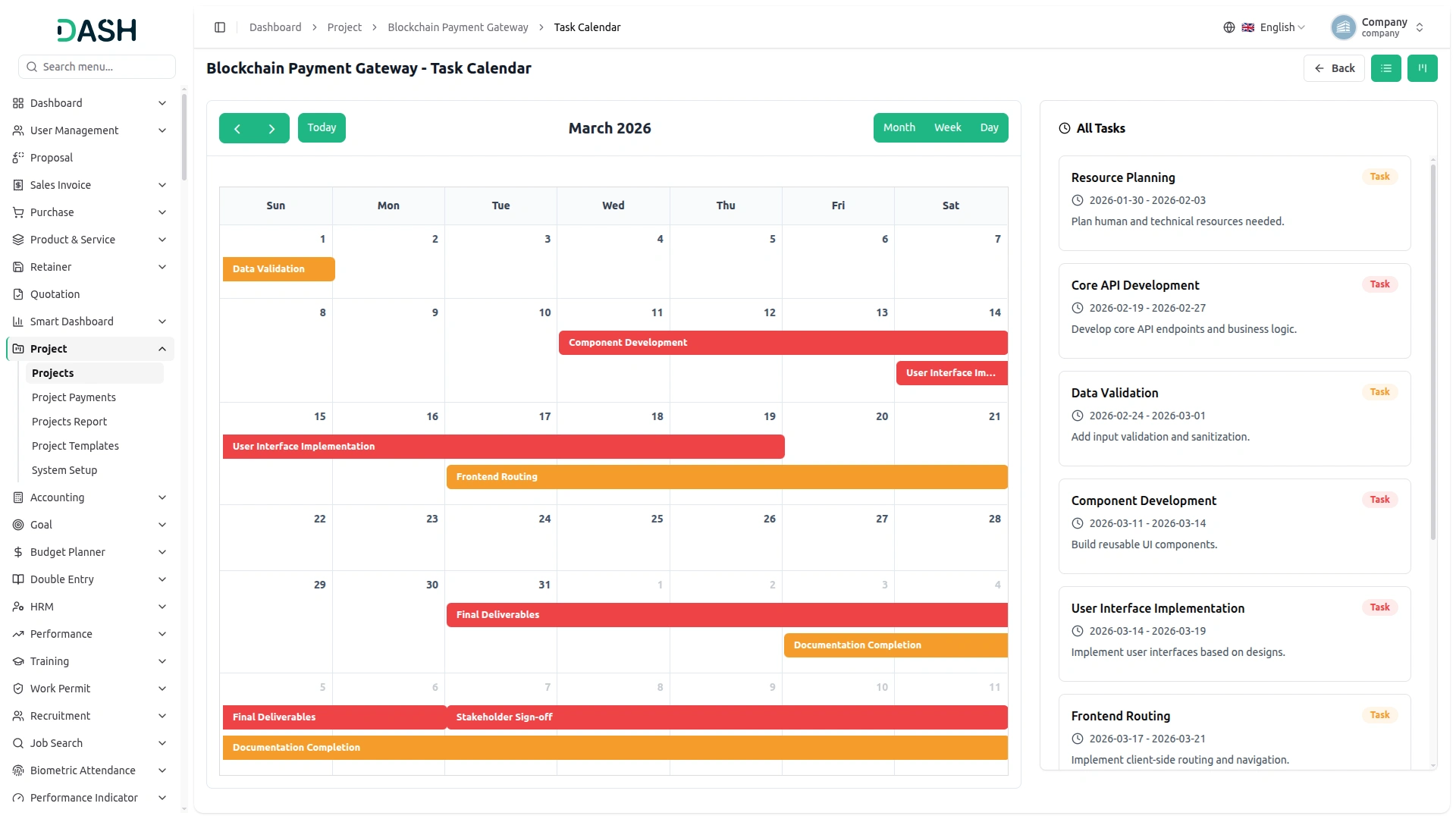This screenshot has width=1456, height=819.
Task: Switch calendar to Month view
Action: coord(899,128)
